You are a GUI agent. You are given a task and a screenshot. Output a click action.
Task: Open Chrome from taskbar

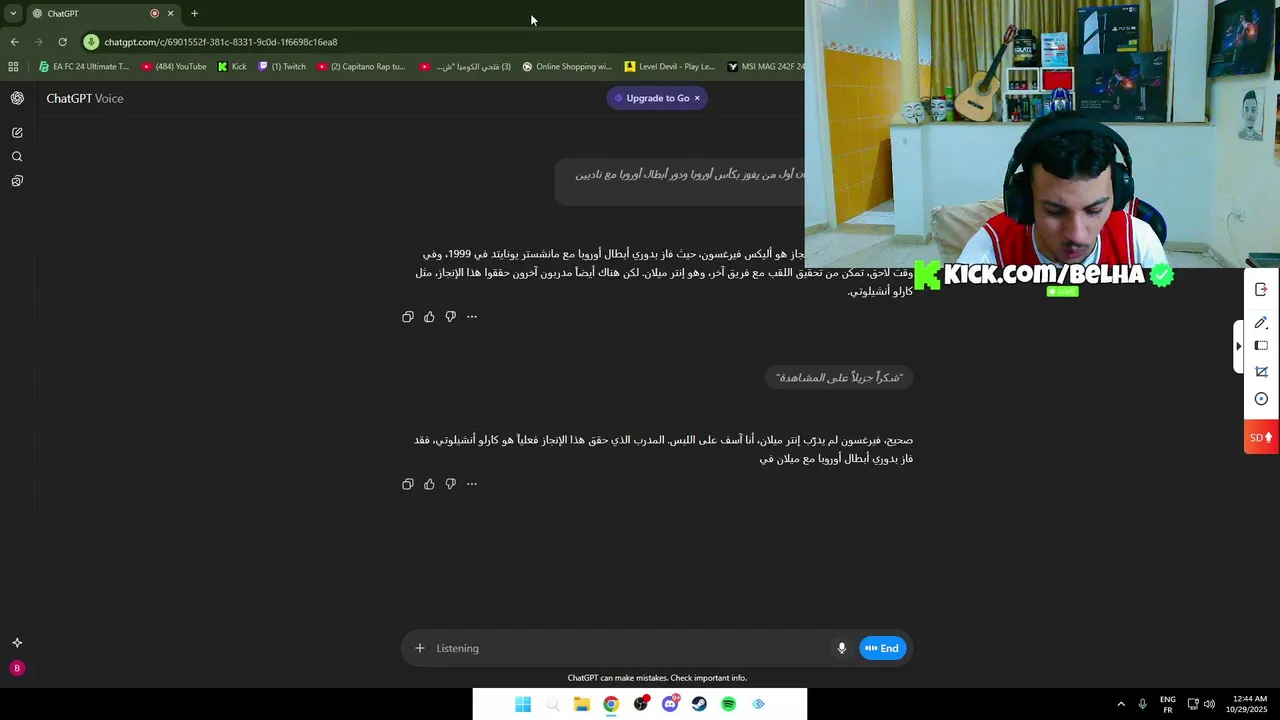coord(611,704)
